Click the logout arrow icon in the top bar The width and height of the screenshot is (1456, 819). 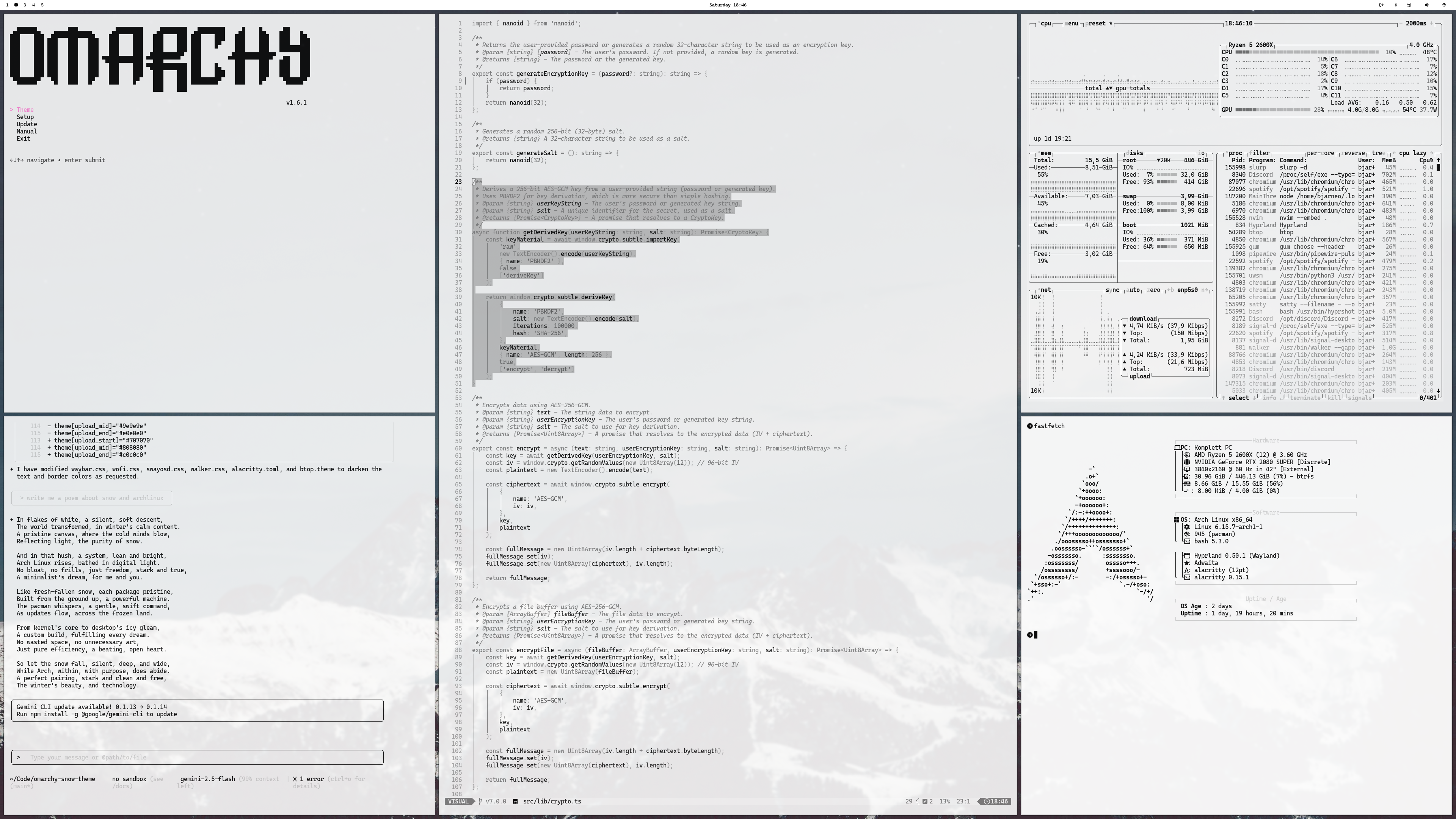pos(1381,5)
